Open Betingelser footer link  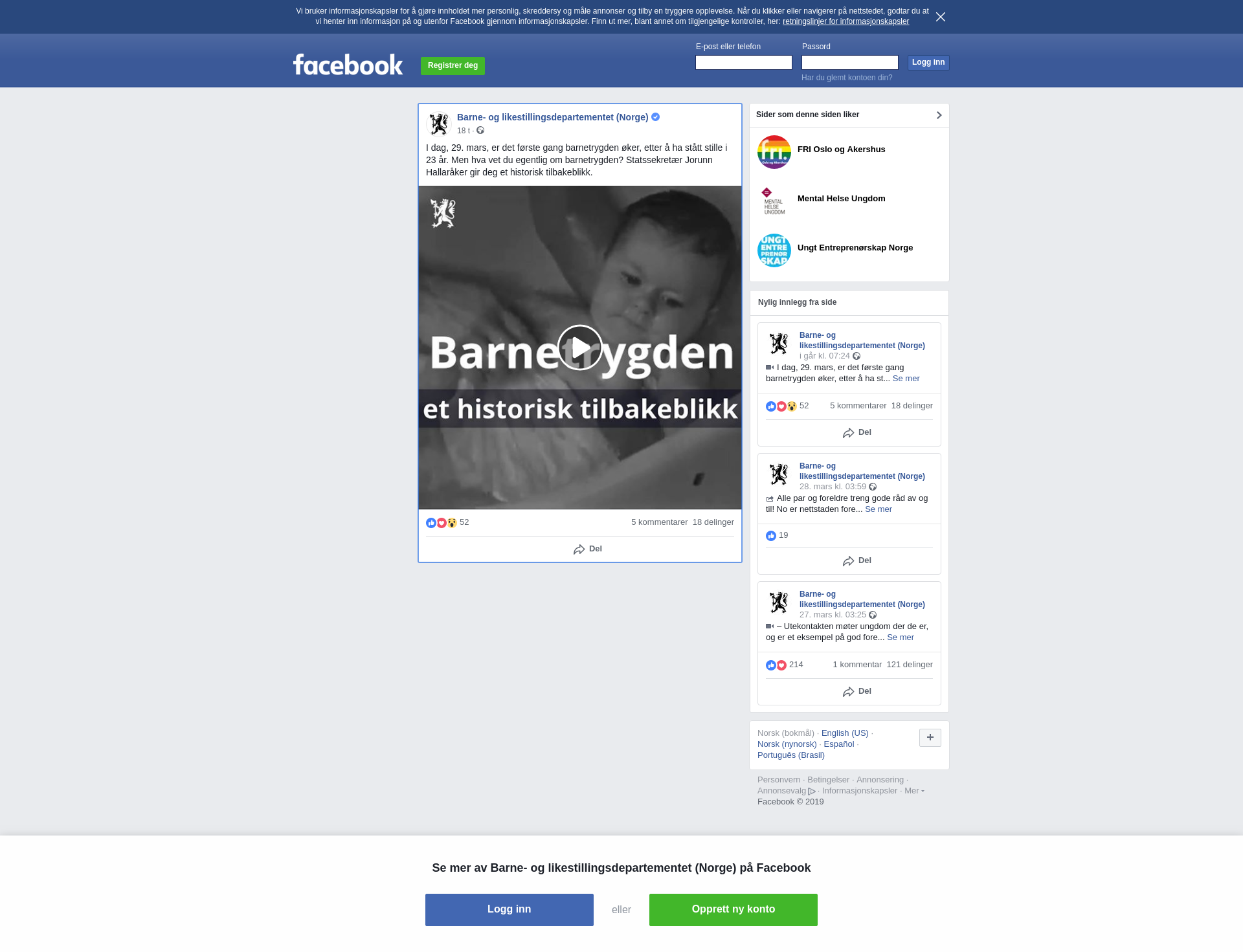(x=828, y=780)
